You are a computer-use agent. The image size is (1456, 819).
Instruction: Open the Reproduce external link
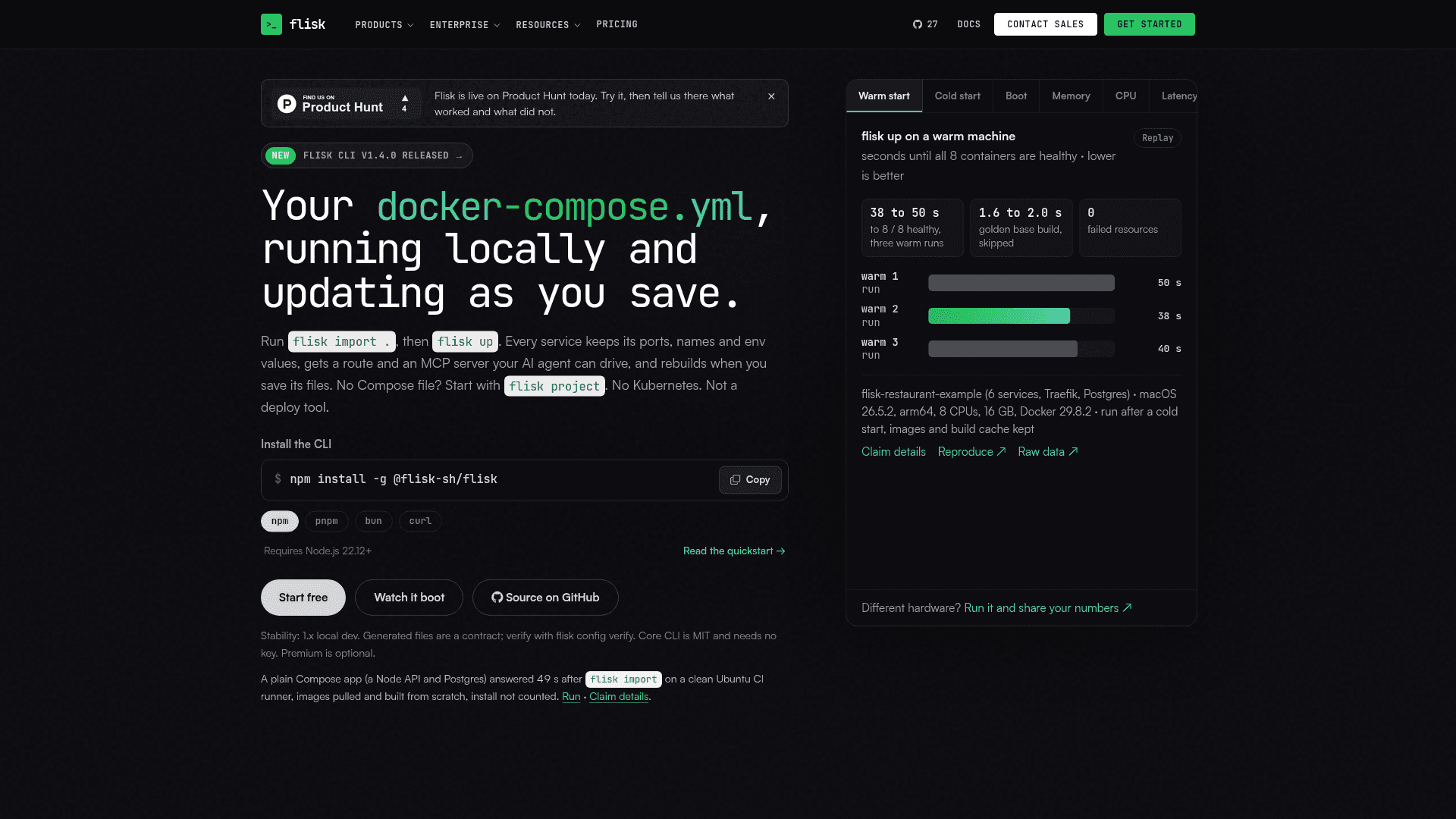pos(971,451)
